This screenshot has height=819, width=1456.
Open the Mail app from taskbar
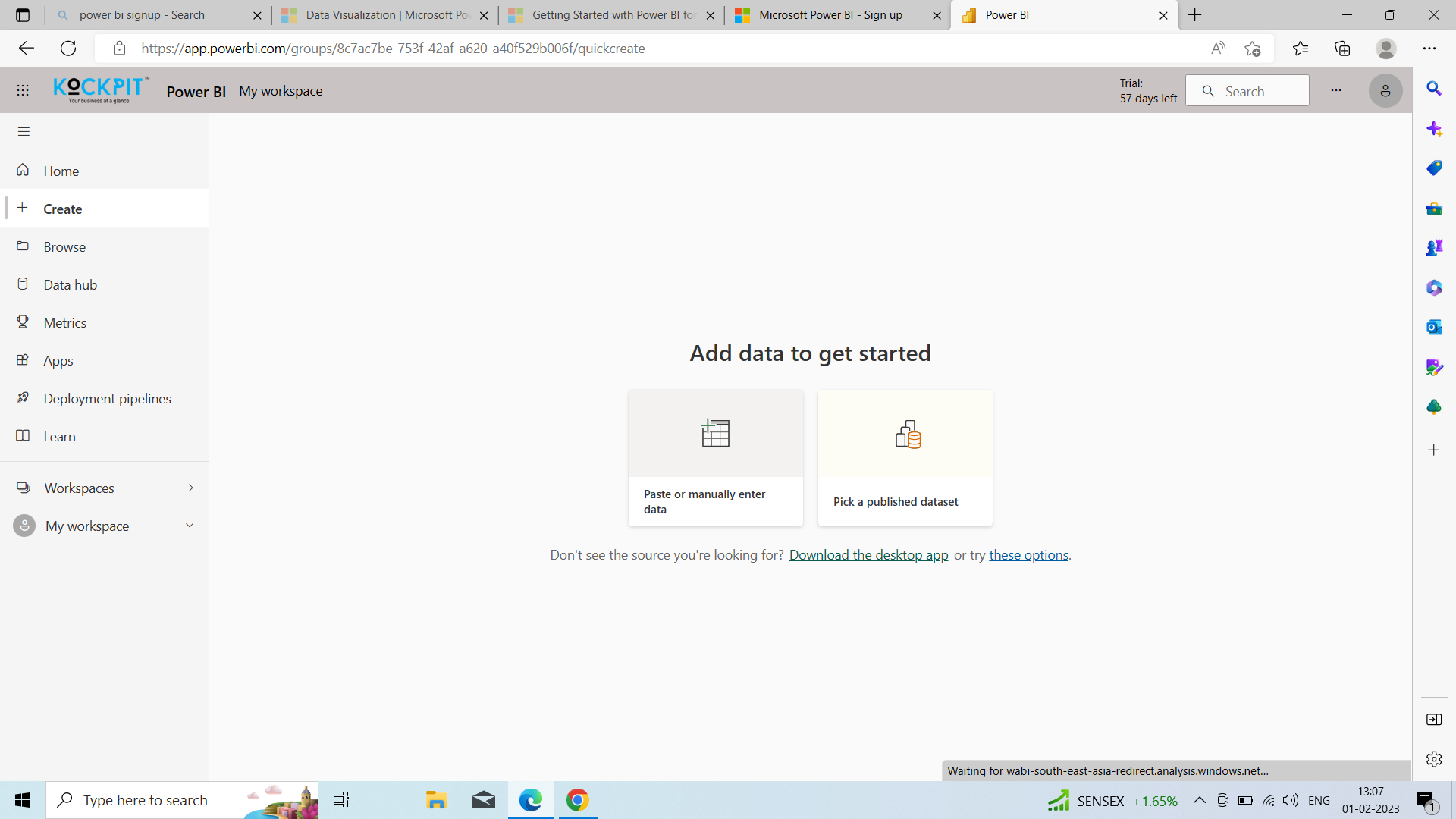tap(483, 800)
